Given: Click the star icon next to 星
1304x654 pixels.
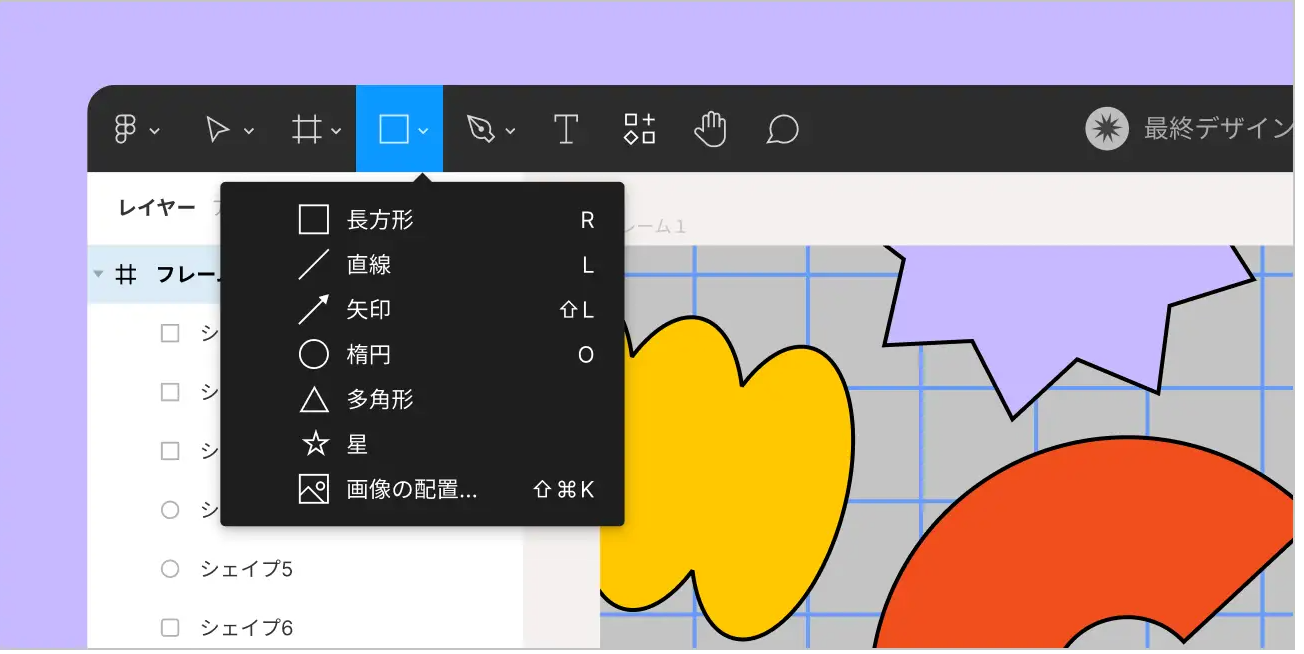Looking at the screenshot, I should [x=315, y=444].
